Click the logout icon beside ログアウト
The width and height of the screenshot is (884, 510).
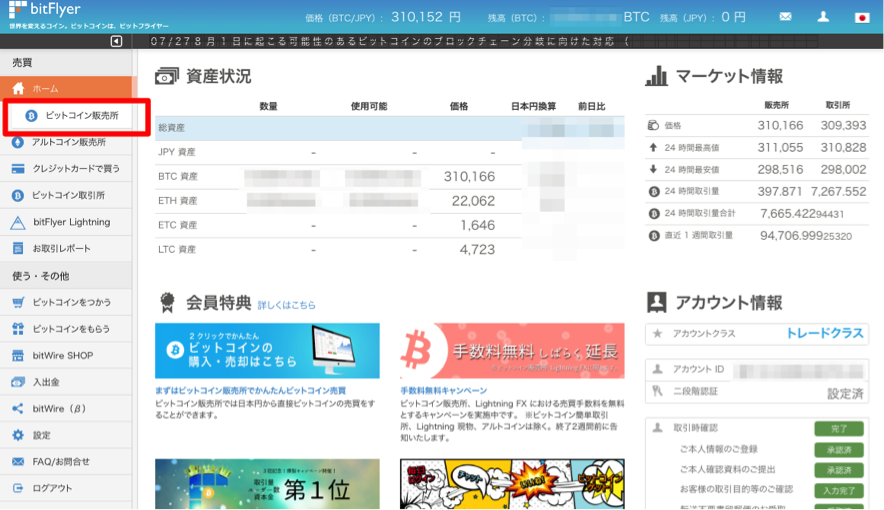tap(18, 488)
